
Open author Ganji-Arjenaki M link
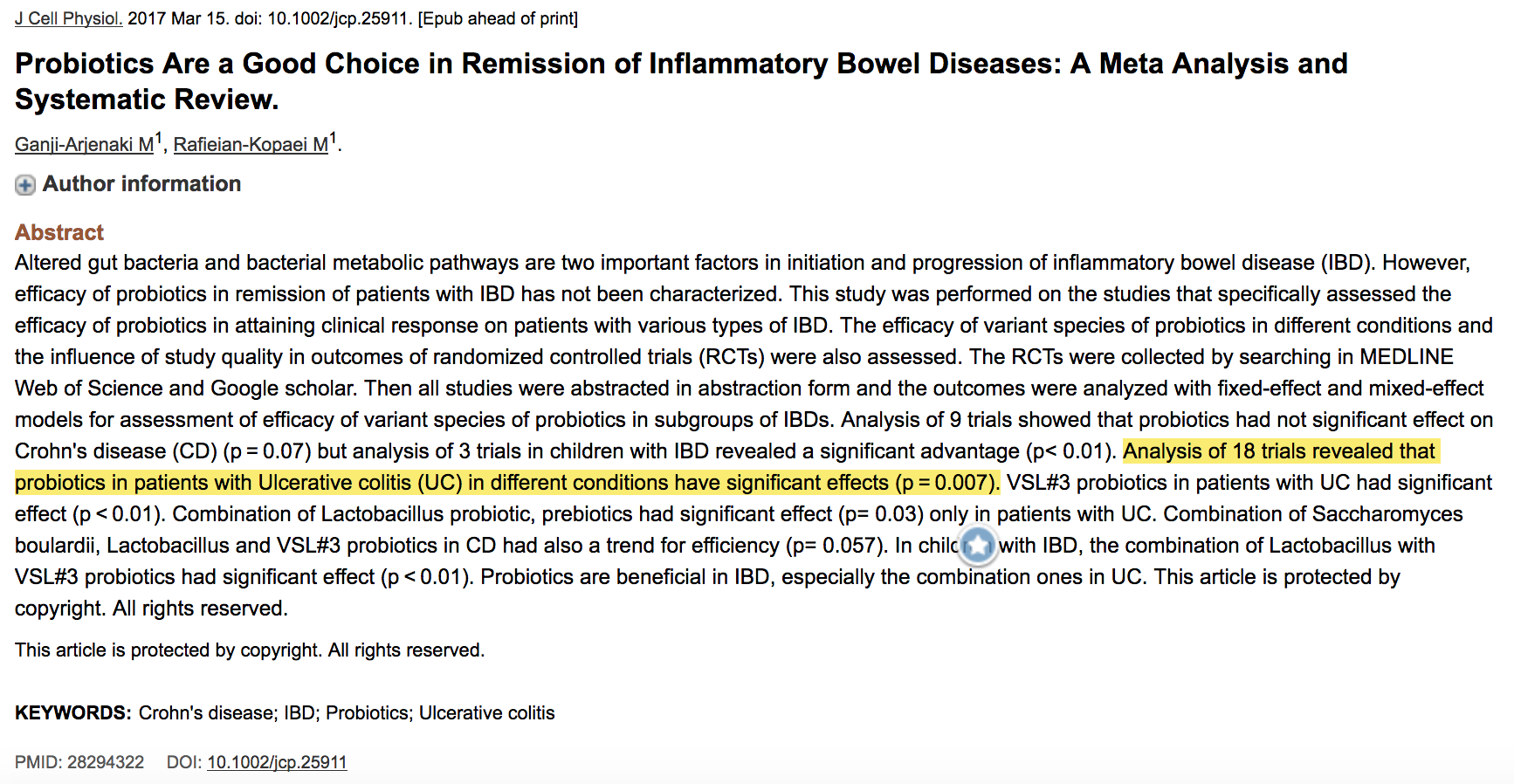tap(84, 145)
